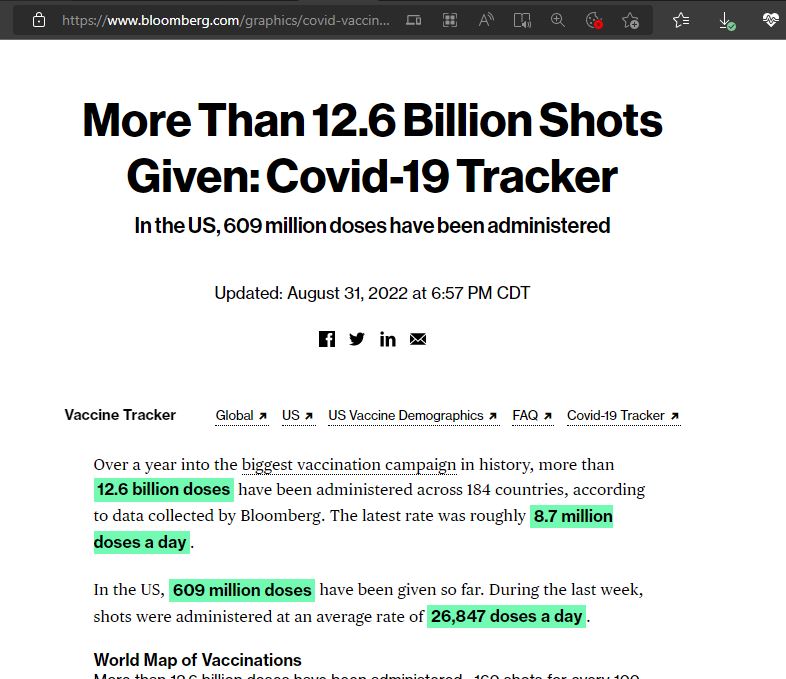786x679 pixels.
Task: Open the browser favorites list
Action: [x=681, y=20]
